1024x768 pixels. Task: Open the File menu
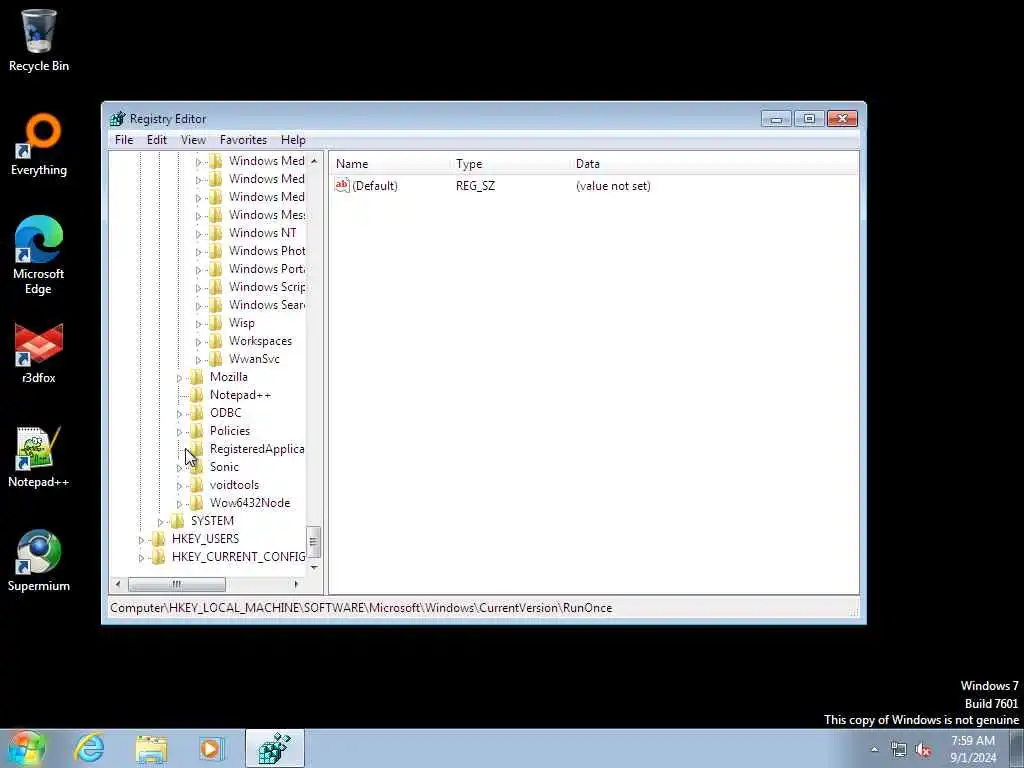click(124, 140)
